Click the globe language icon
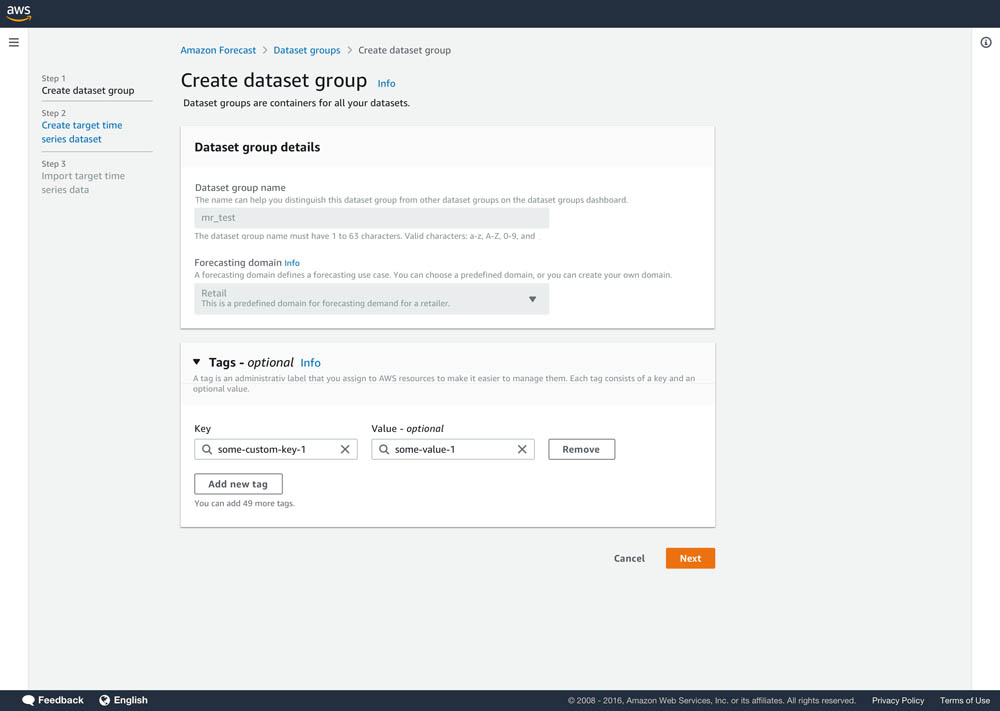Image resolution: width=1000 pixels, height=711 pixels. coord(105,700)
